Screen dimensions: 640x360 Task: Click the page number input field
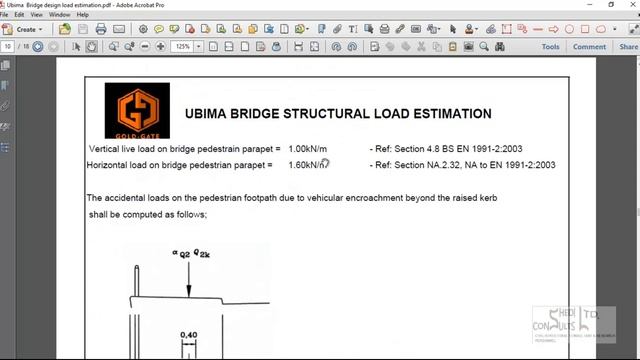coord(7,47)
